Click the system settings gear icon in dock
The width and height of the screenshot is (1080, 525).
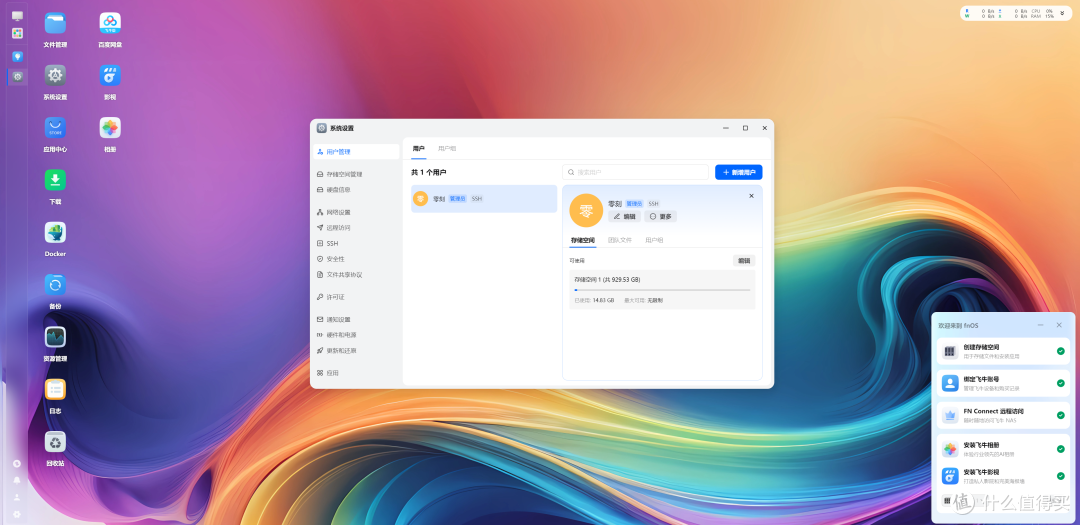[17, 76]
